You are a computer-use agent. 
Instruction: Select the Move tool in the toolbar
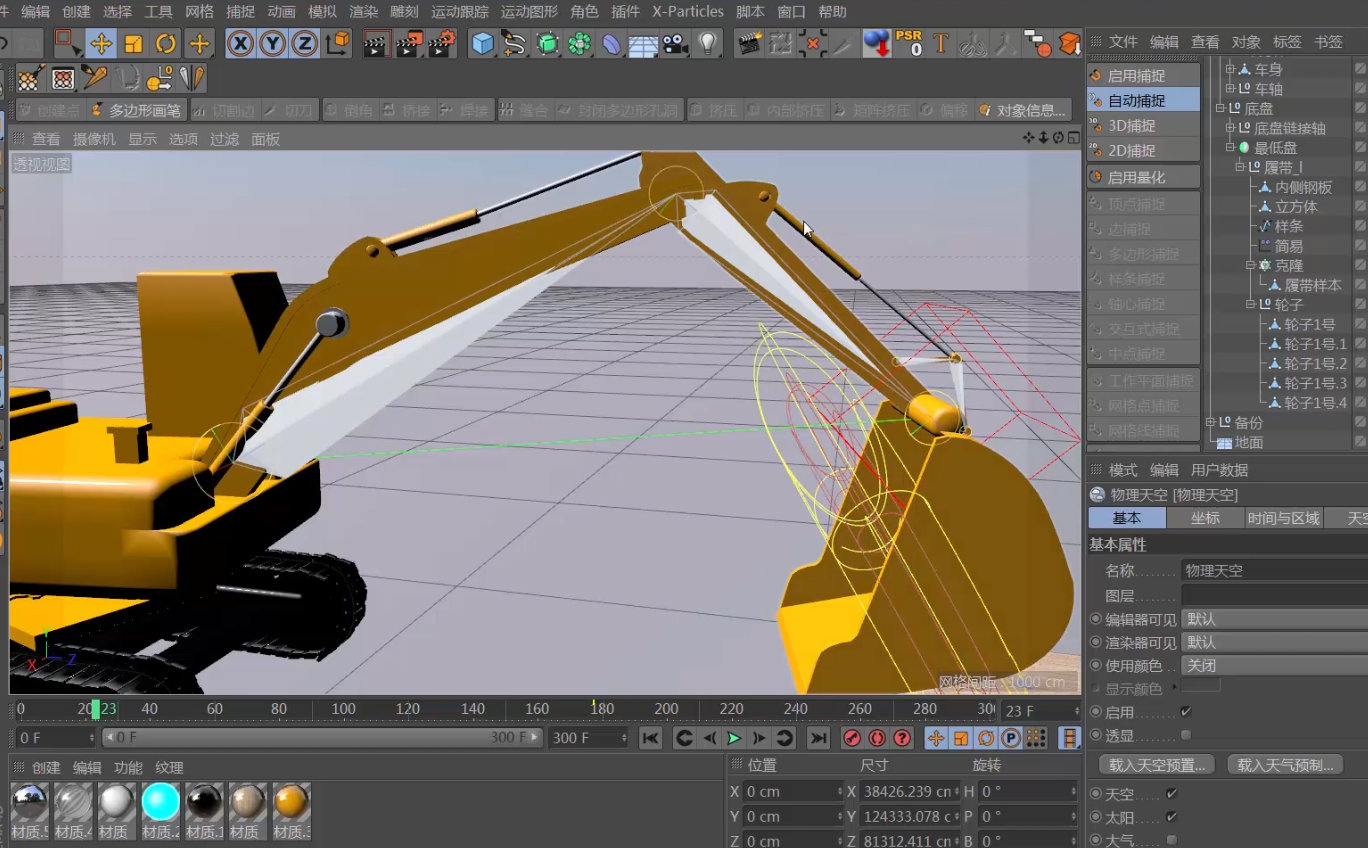pyautogui.click(x=100, y=43)
